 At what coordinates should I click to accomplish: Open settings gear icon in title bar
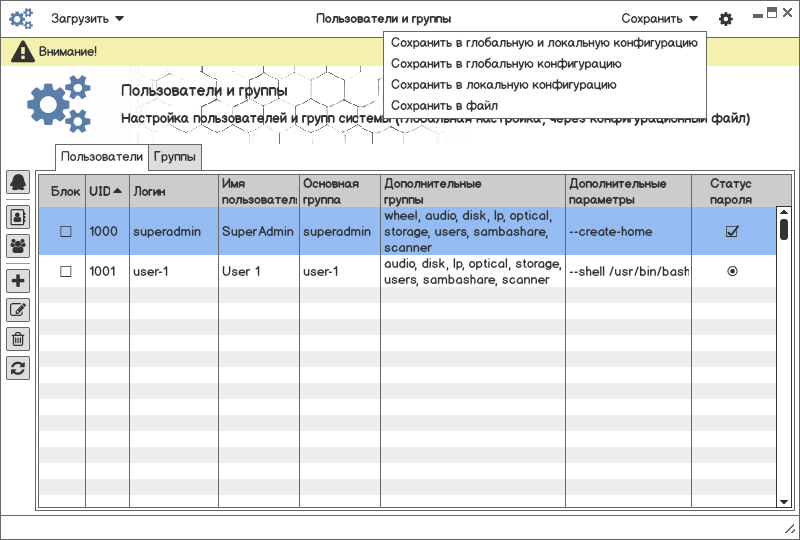point(726,19)
